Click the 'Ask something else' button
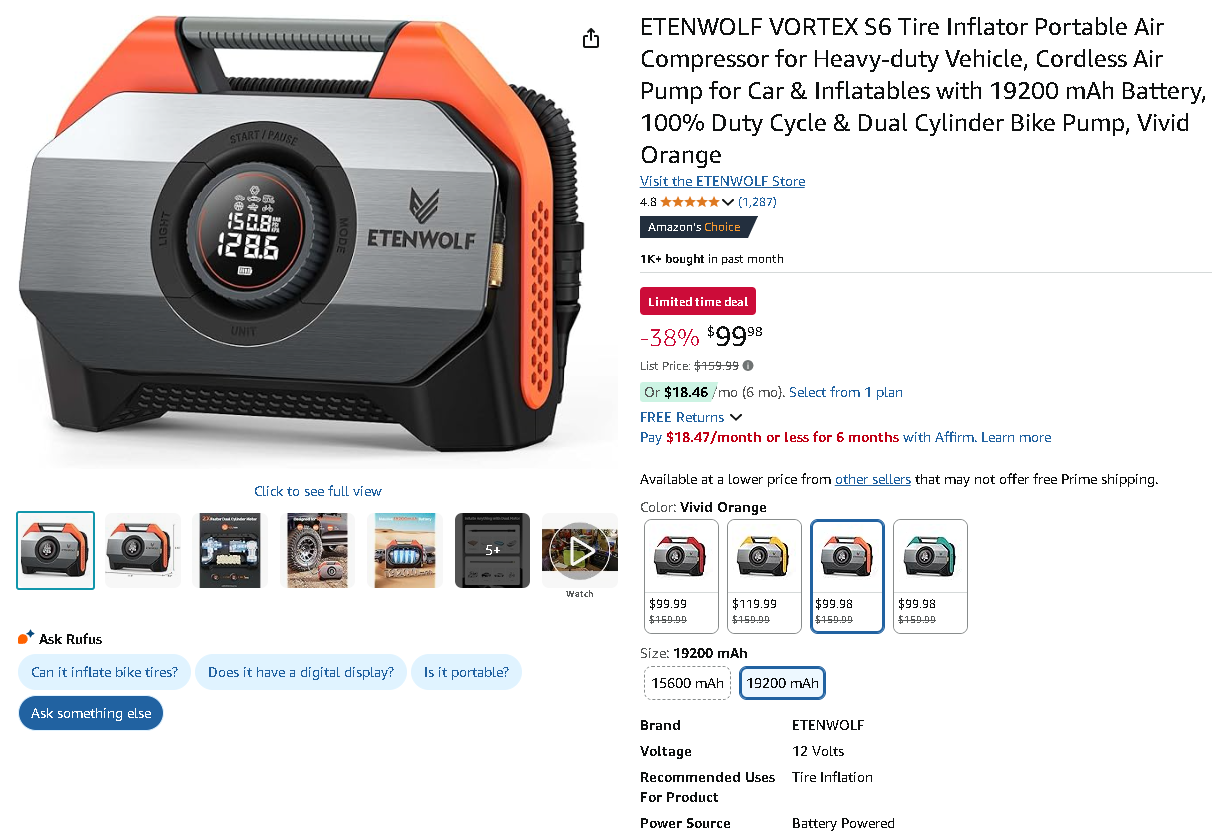This screenshot has width=1221, height=837. point(91,713)
